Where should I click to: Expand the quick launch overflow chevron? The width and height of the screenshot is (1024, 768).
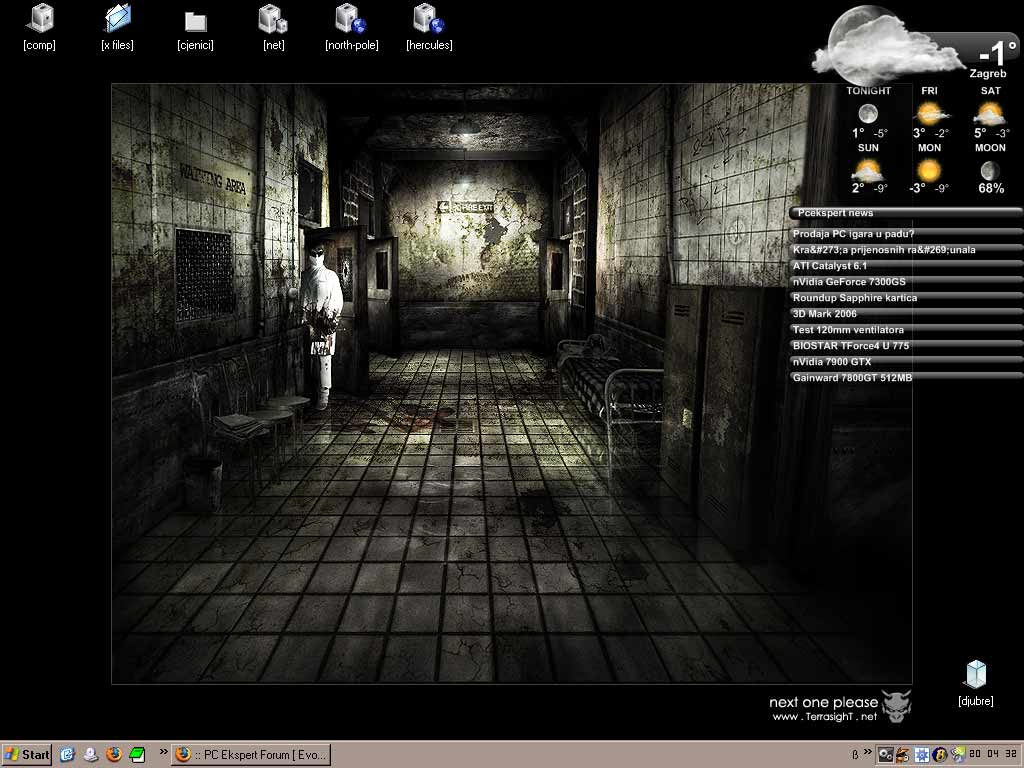coord(163,752)
